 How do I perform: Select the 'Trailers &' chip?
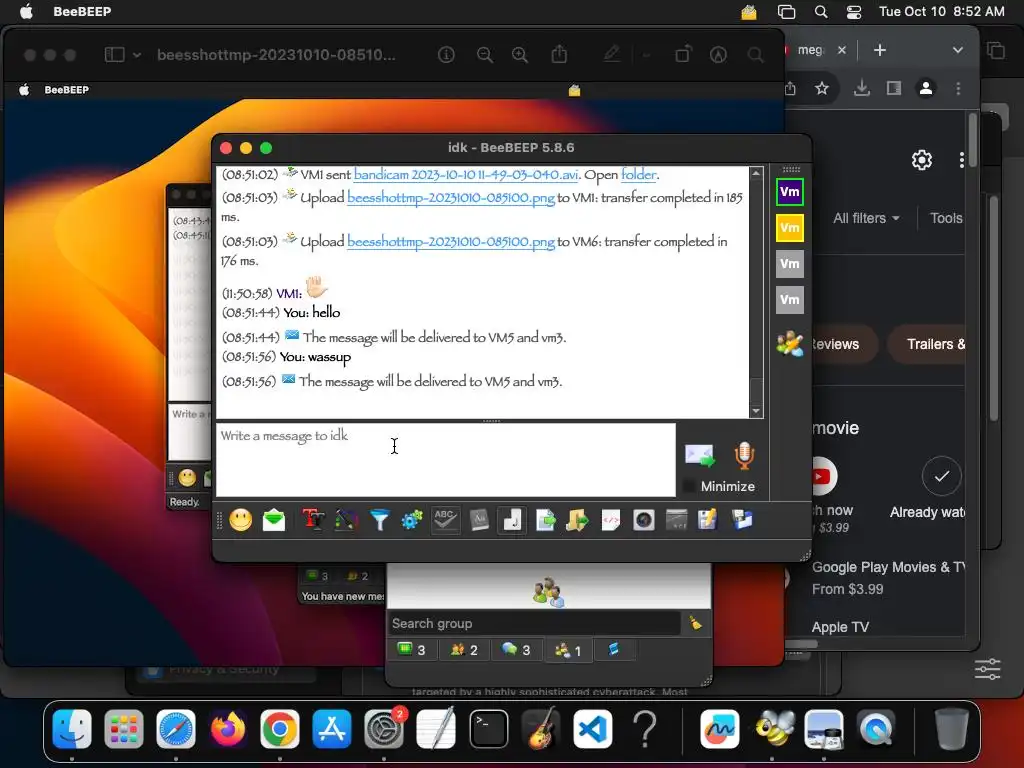coord(926,344)
